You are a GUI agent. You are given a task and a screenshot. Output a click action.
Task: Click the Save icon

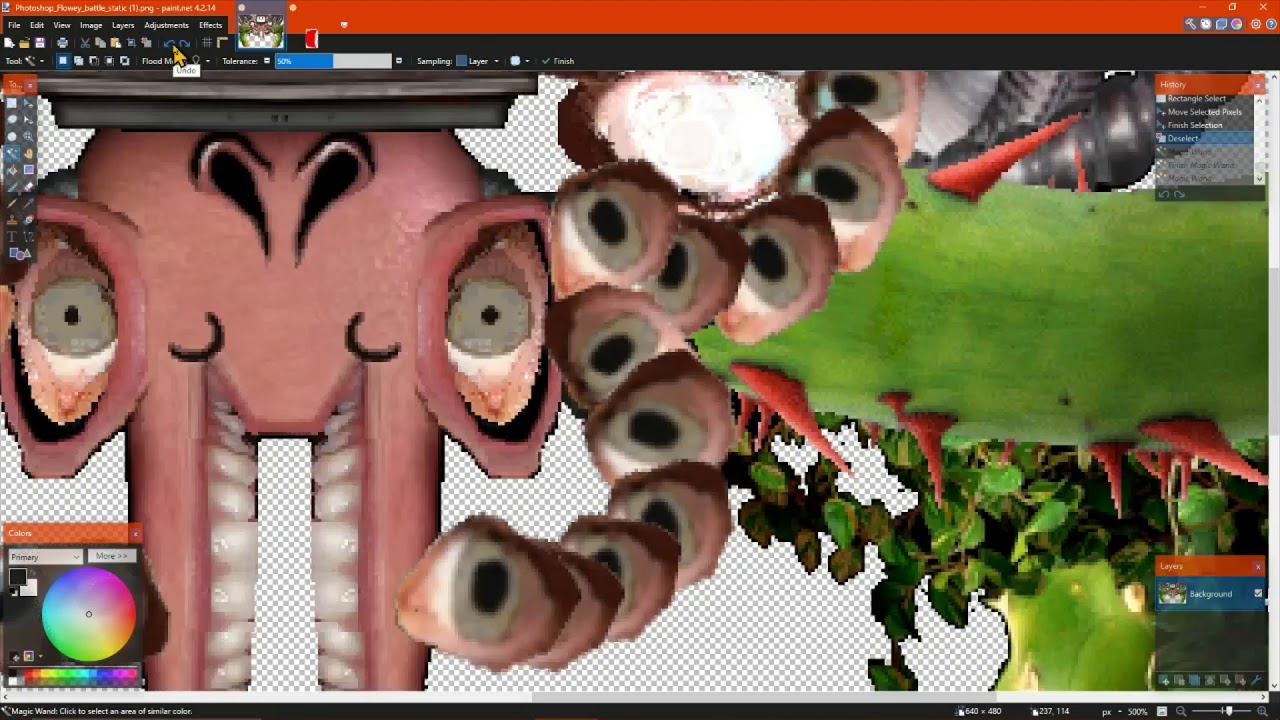click(40, 43)
